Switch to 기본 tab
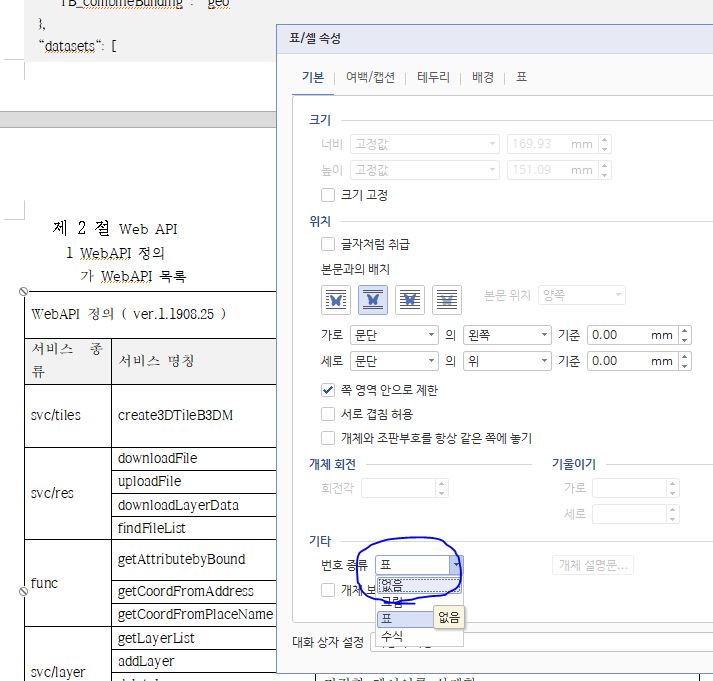This screenshot has width=713, height=681. click(x=313, y=77)
